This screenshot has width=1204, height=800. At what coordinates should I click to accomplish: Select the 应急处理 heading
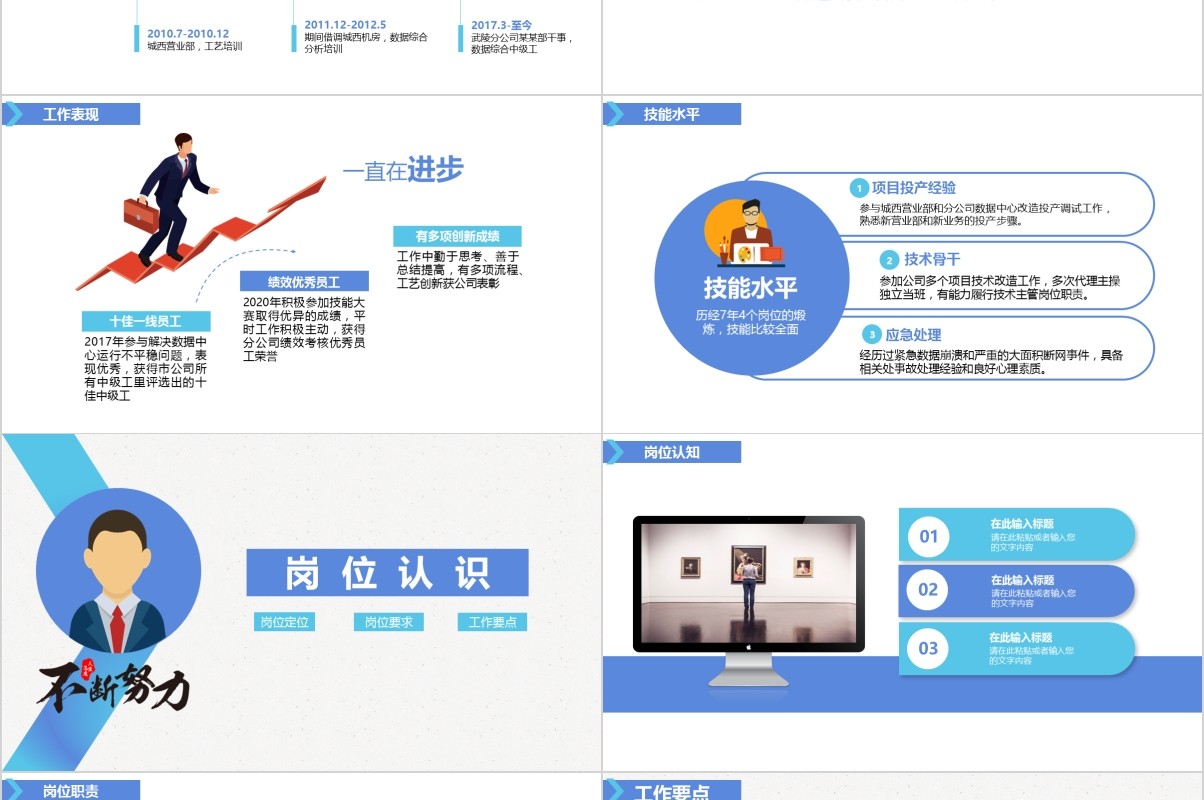tap(913, 335)
